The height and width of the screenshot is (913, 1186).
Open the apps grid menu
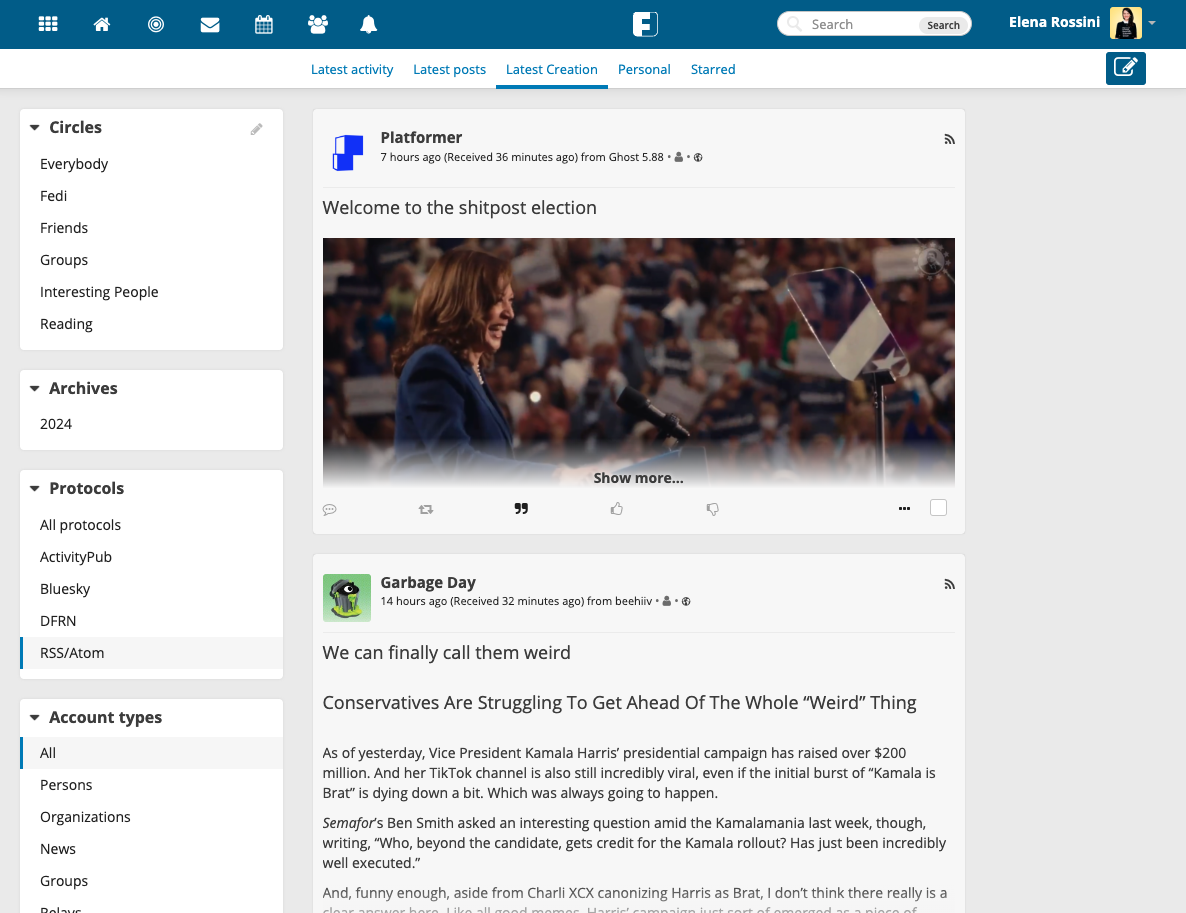click(48, 24)
